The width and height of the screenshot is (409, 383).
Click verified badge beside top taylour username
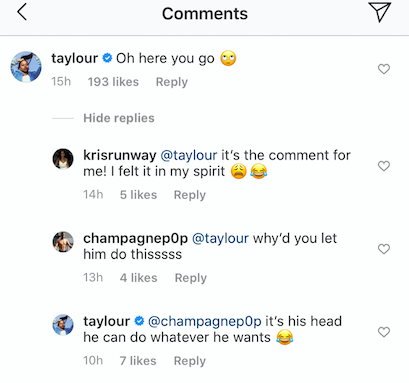coord(107,58)
